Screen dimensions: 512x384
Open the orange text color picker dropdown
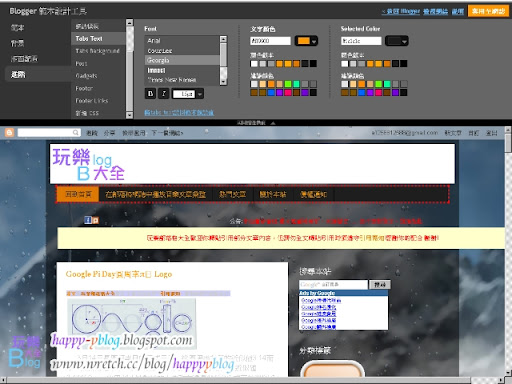pyautogui.click(x=307, y=41)
